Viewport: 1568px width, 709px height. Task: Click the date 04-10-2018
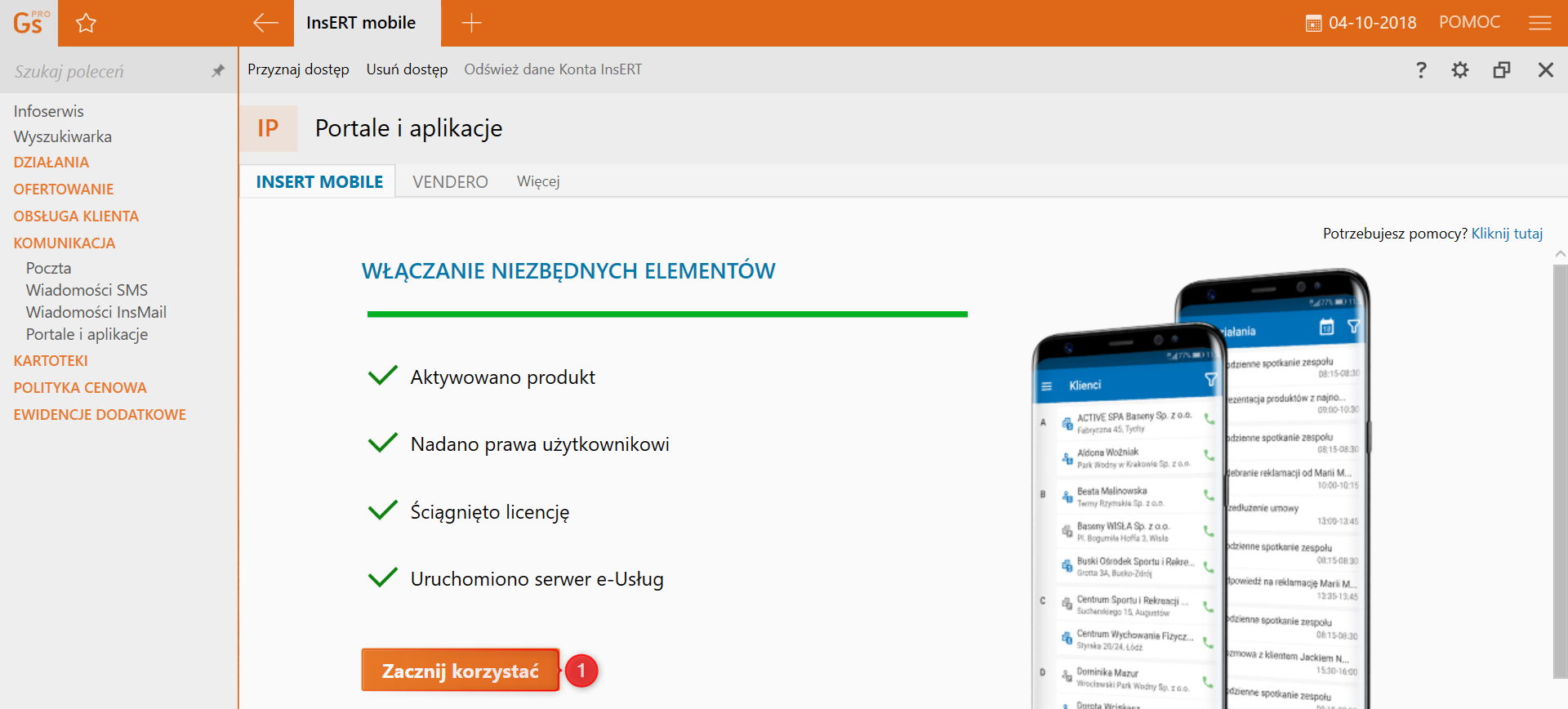pos(1372,23)
